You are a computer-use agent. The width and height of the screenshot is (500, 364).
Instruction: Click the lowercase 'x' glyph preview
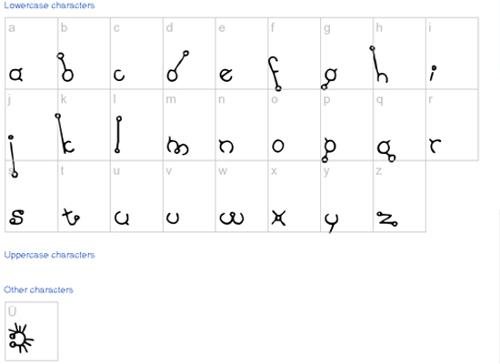pyautogui.click(x=279, y=218)
